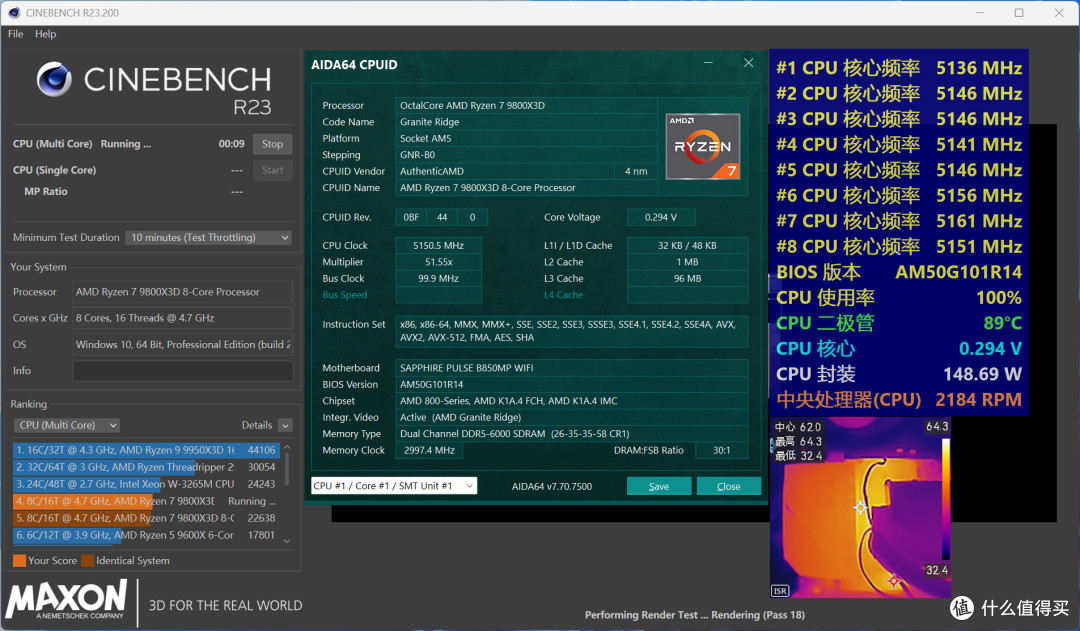This screenshot has width=1080, height=631.
Task: Minimize the Cinebench window
Action: click(979, 12)
